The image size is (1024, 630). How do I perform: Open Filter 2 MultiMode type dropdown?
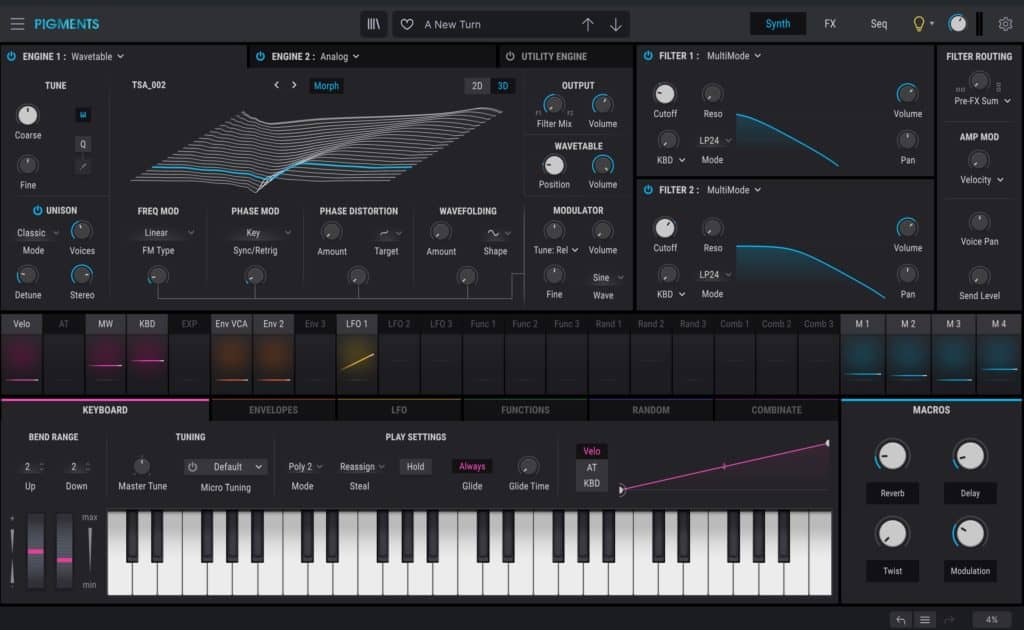(x=733, y=189)
